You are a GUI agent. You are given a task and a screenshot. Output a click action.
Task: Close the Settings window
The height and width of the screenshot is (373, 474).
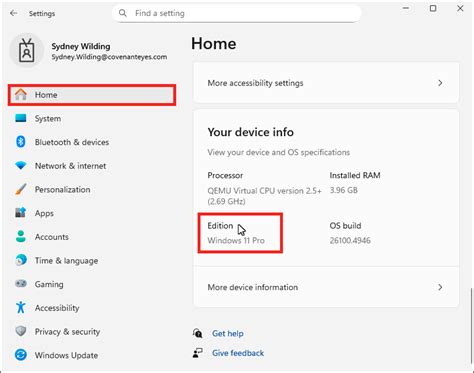coord(460,8)
